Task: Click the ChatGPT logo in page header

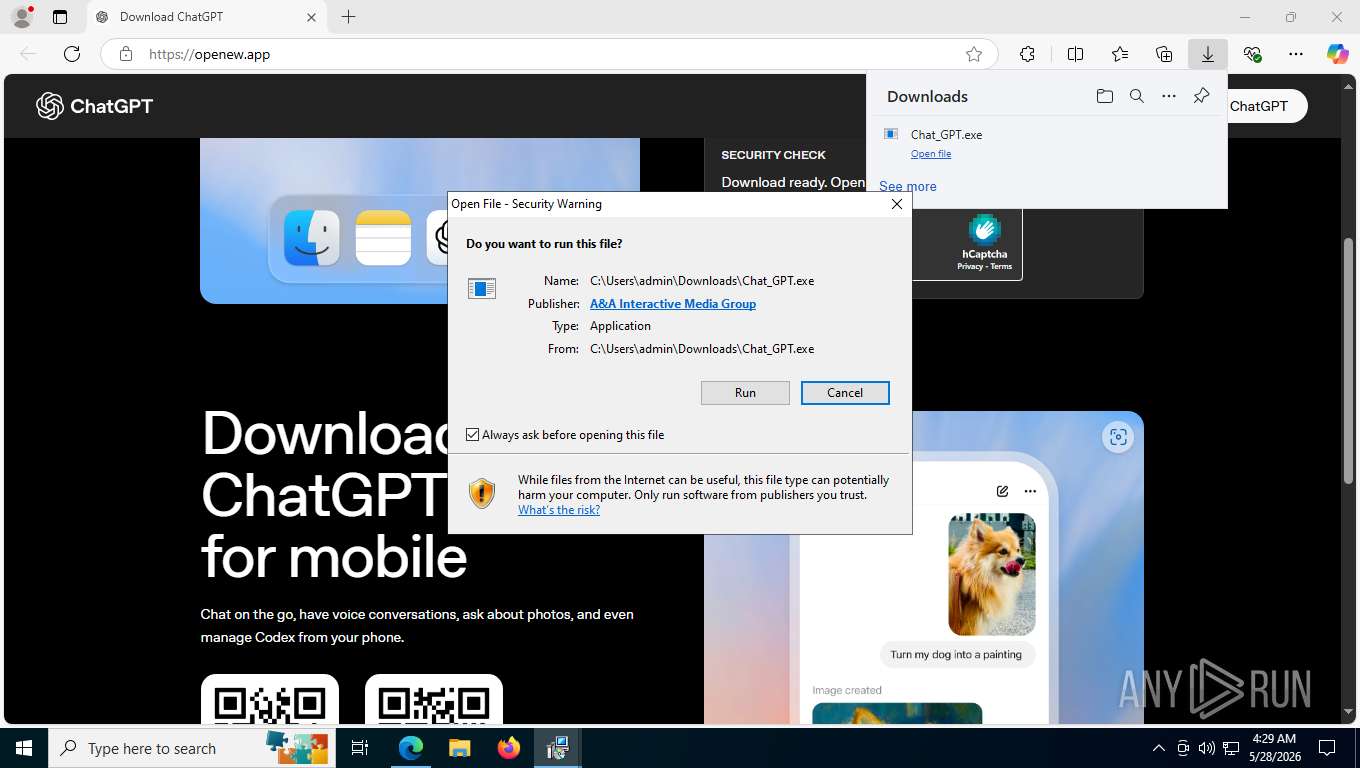Action: pyautogui.click(x=94, y=106)
